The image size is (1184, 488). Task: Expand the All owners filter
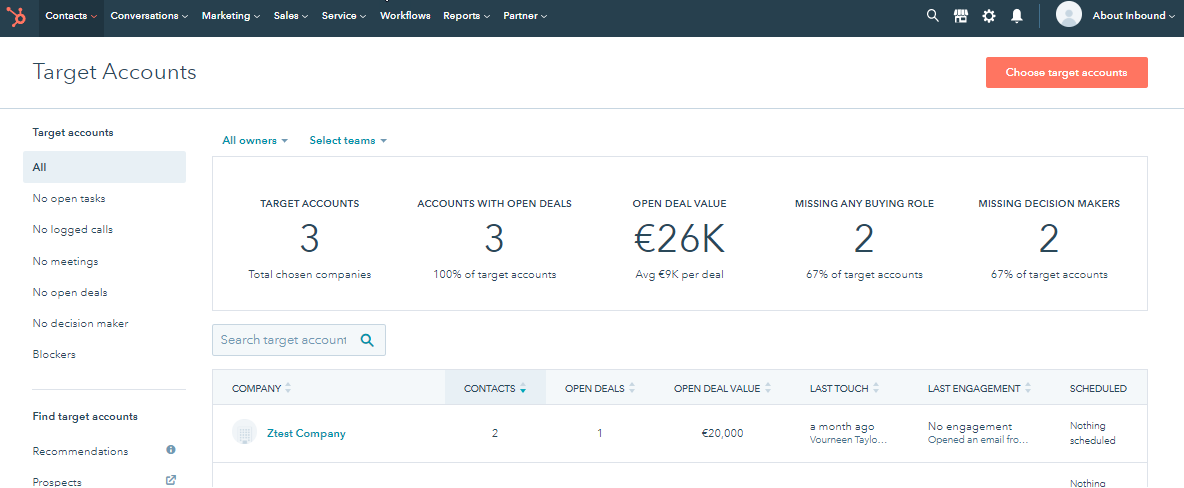[x=255, y=141]
